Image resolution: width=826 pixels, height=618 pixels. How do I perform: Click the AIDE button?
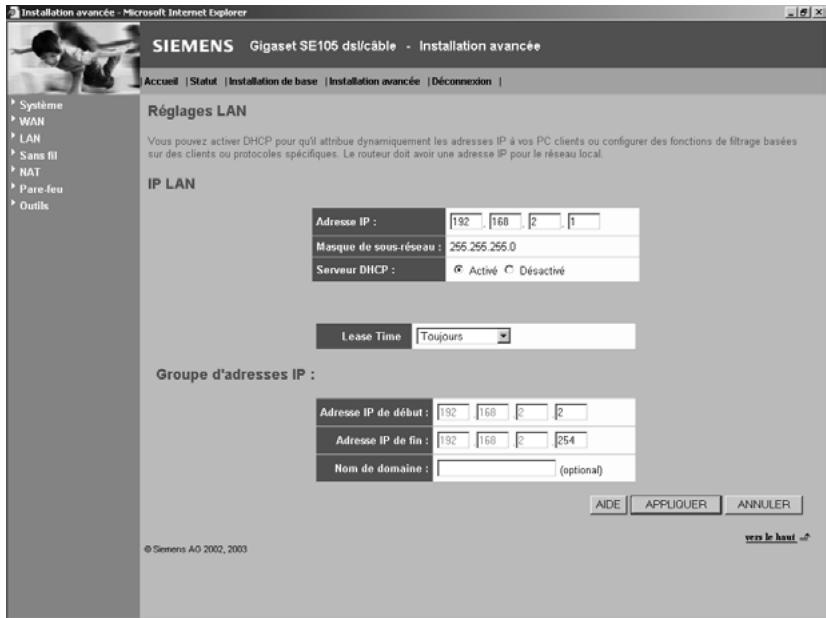(x=608, y=505)
